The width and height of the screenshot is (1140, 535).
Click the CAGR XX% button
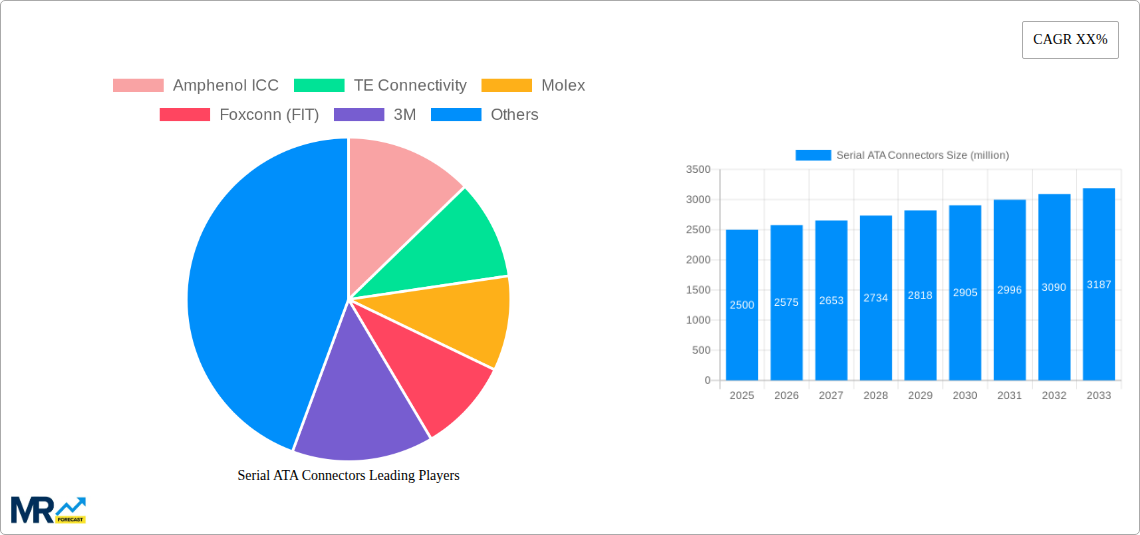point(1070,40)
